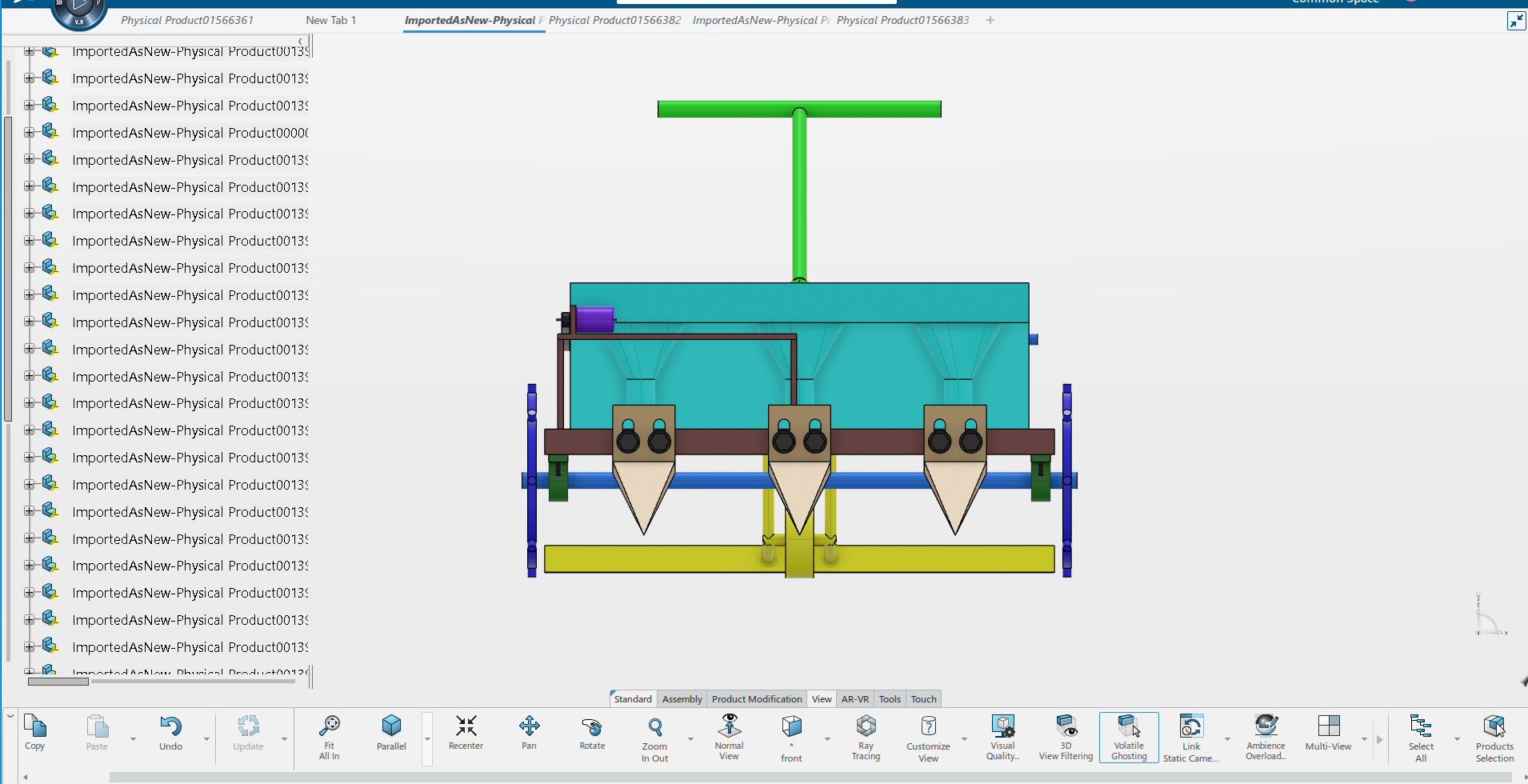Collapse action bar with the top-left chevron
The height and width of the screenshot is (784, 1528).
coord(10,715)
